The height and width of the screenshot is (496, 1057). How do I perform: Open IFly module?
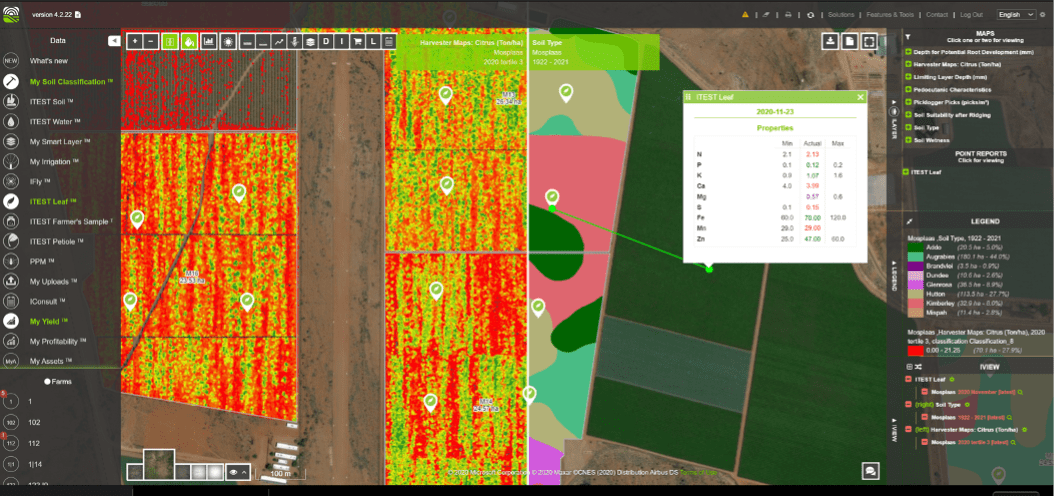coord(42,182)
